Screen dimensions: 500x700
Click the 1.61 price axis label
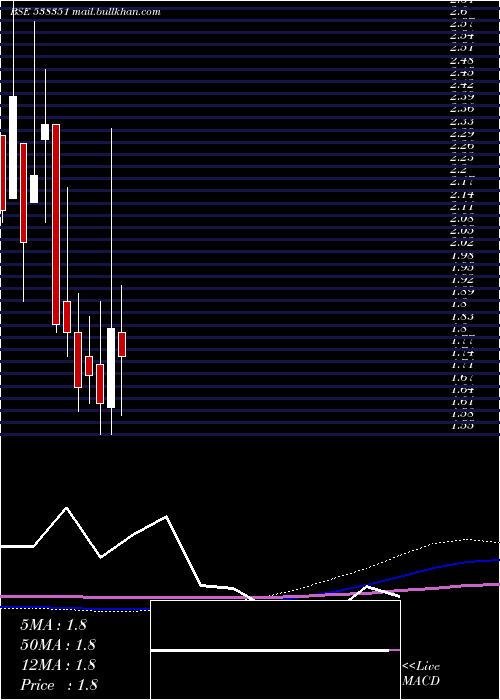(462, 401)
